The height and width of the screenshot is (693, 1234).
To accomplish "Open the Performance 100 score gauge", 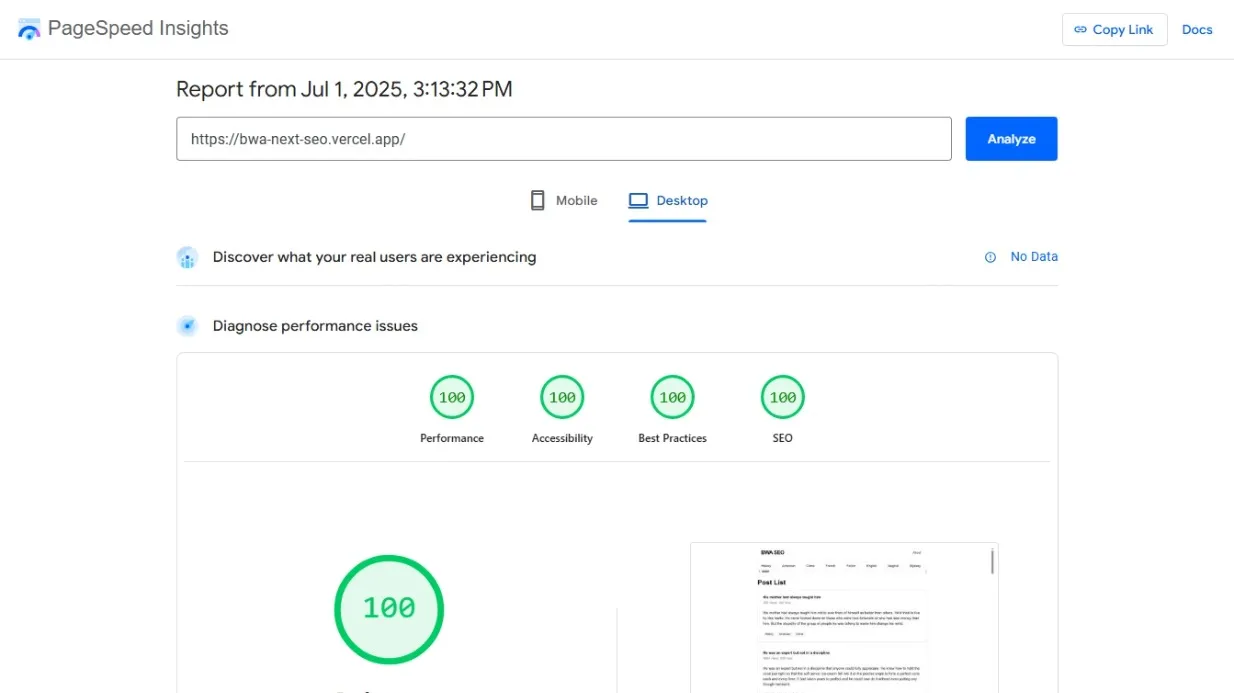I will point(452,396).
